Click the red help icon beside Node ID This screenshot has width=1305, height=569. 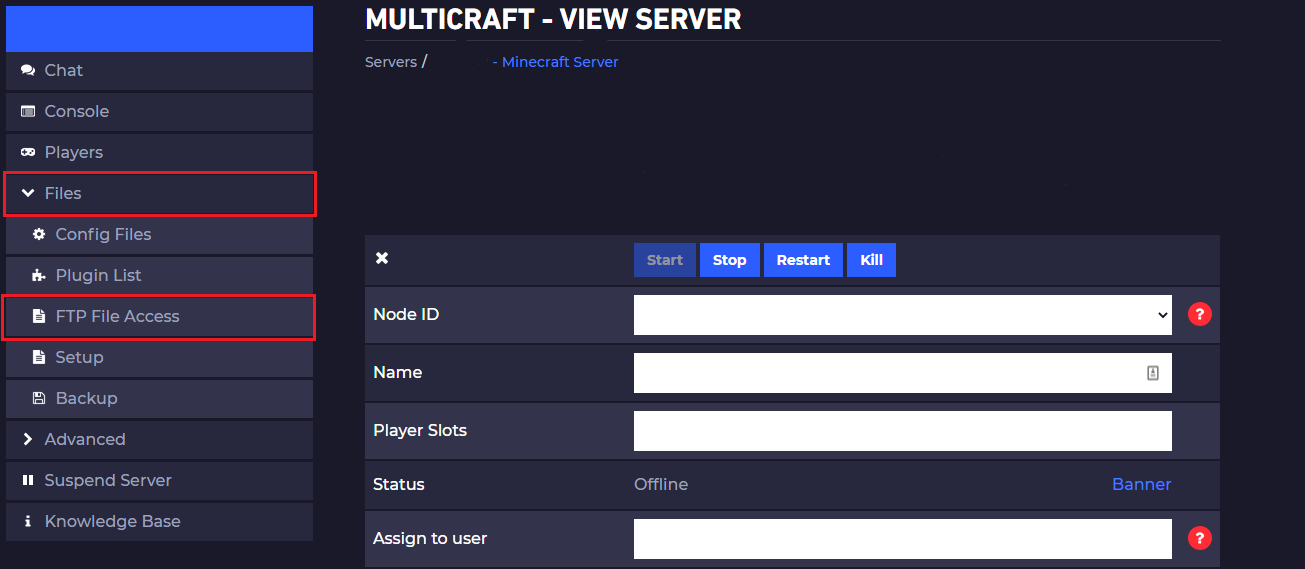pyautogui.click(x=1199, y=314)
